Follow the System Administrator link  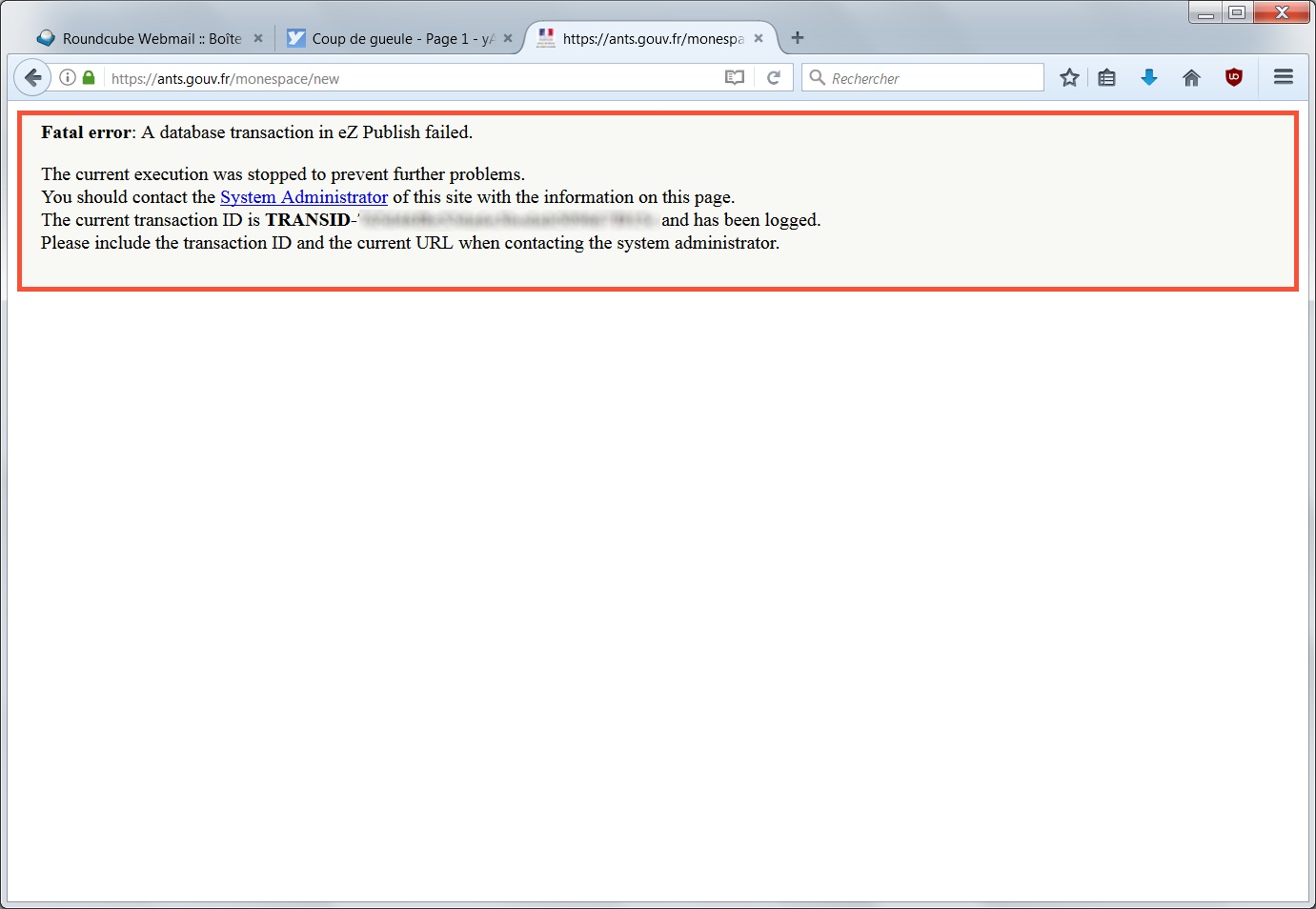tap(304, 197)
